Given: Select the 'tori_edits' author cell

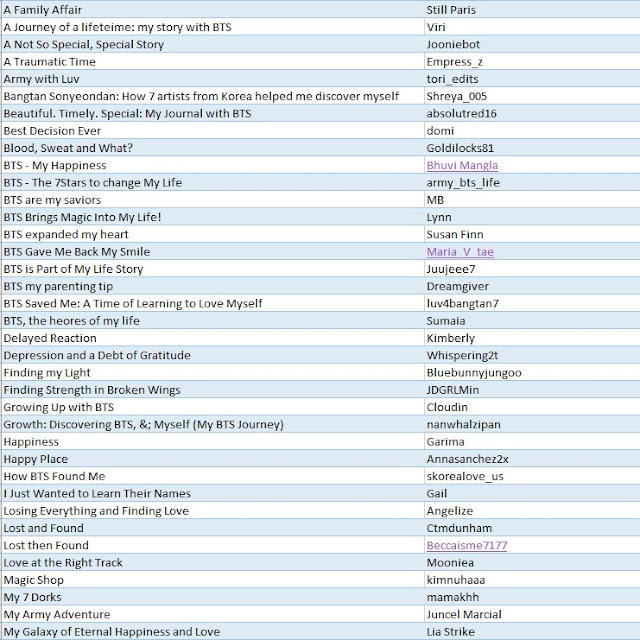Looking at the screenshot, I should pyautogui.click(x=532, y=79).
